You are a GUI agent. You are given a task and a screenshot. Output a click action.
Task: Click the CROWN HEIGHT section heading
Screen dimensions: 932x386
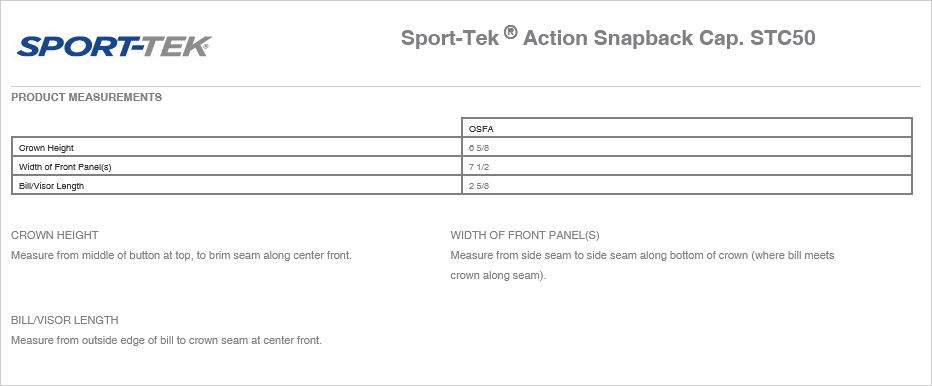[55, 235]
